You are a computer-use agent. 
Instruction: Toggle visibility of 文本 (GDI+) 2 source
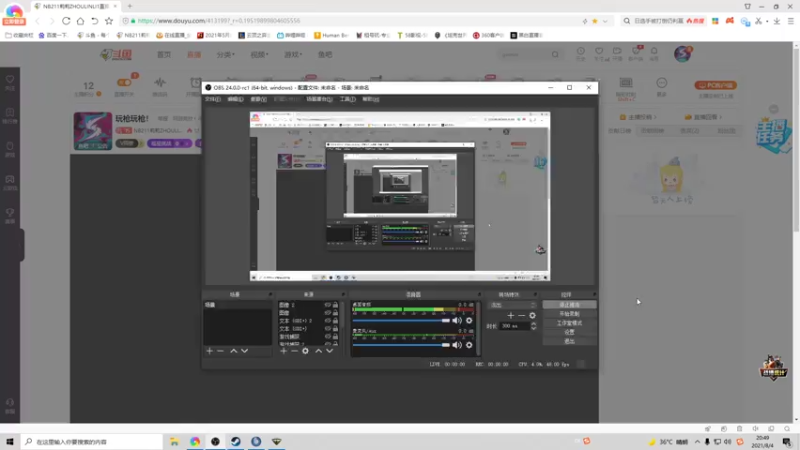click(328, 321)
